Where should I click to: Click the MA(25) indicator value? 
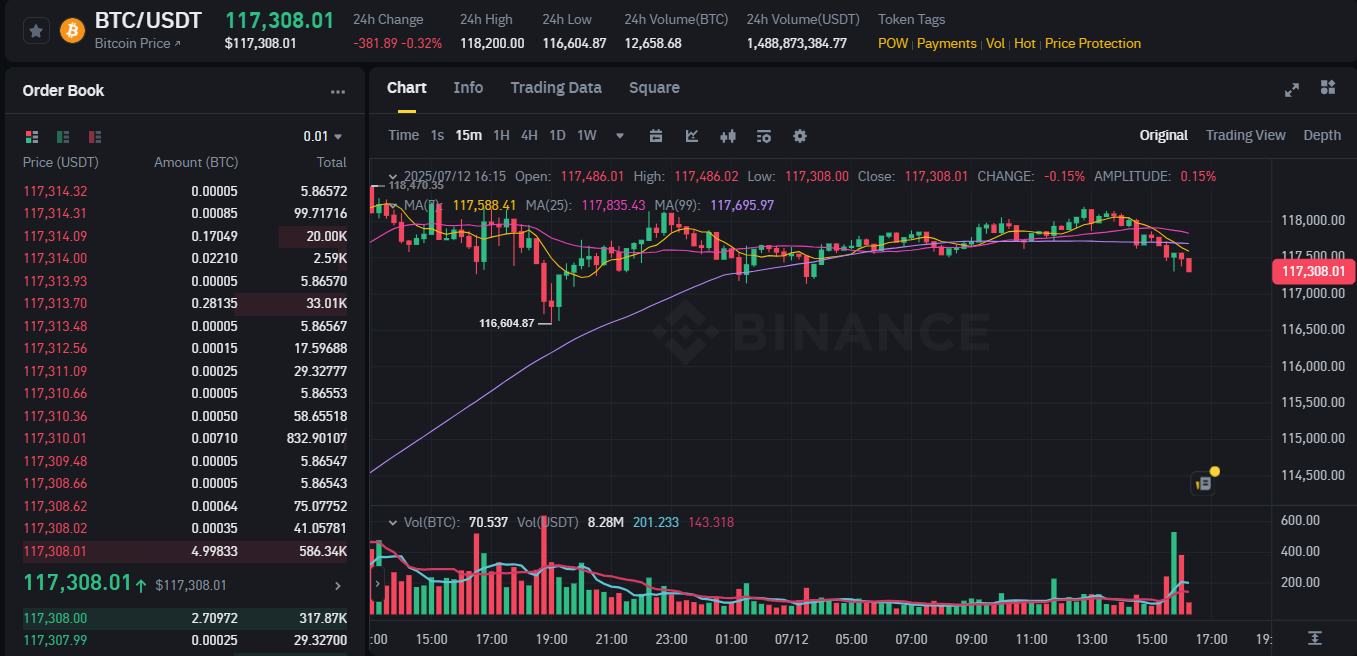point(613,205)
